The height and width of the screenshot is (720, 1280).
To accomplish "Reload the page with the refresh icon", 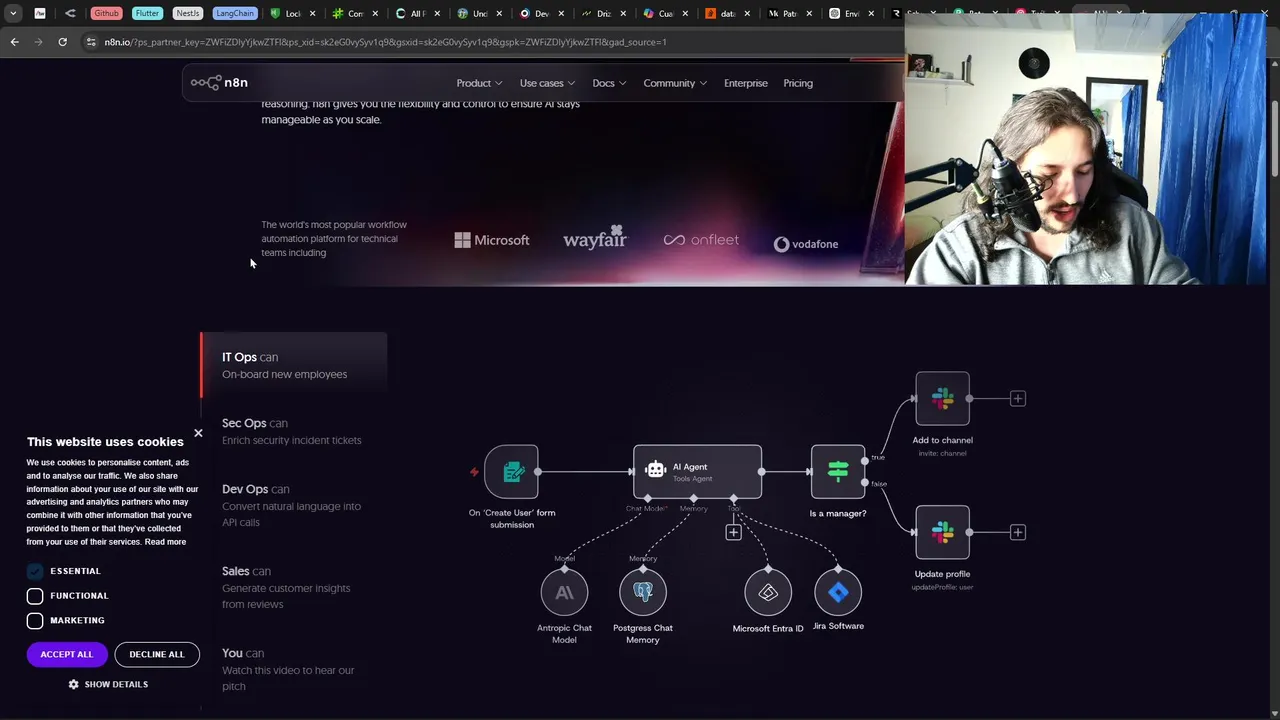I will (62, 42).
